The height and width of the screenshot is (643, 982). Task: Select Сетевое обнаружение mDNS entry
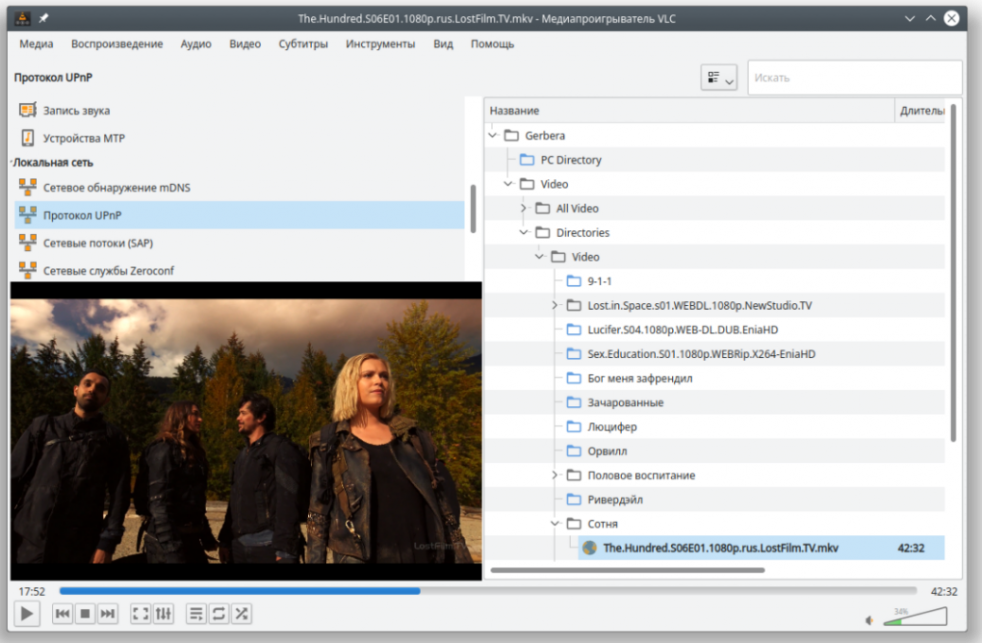[239, 187]
